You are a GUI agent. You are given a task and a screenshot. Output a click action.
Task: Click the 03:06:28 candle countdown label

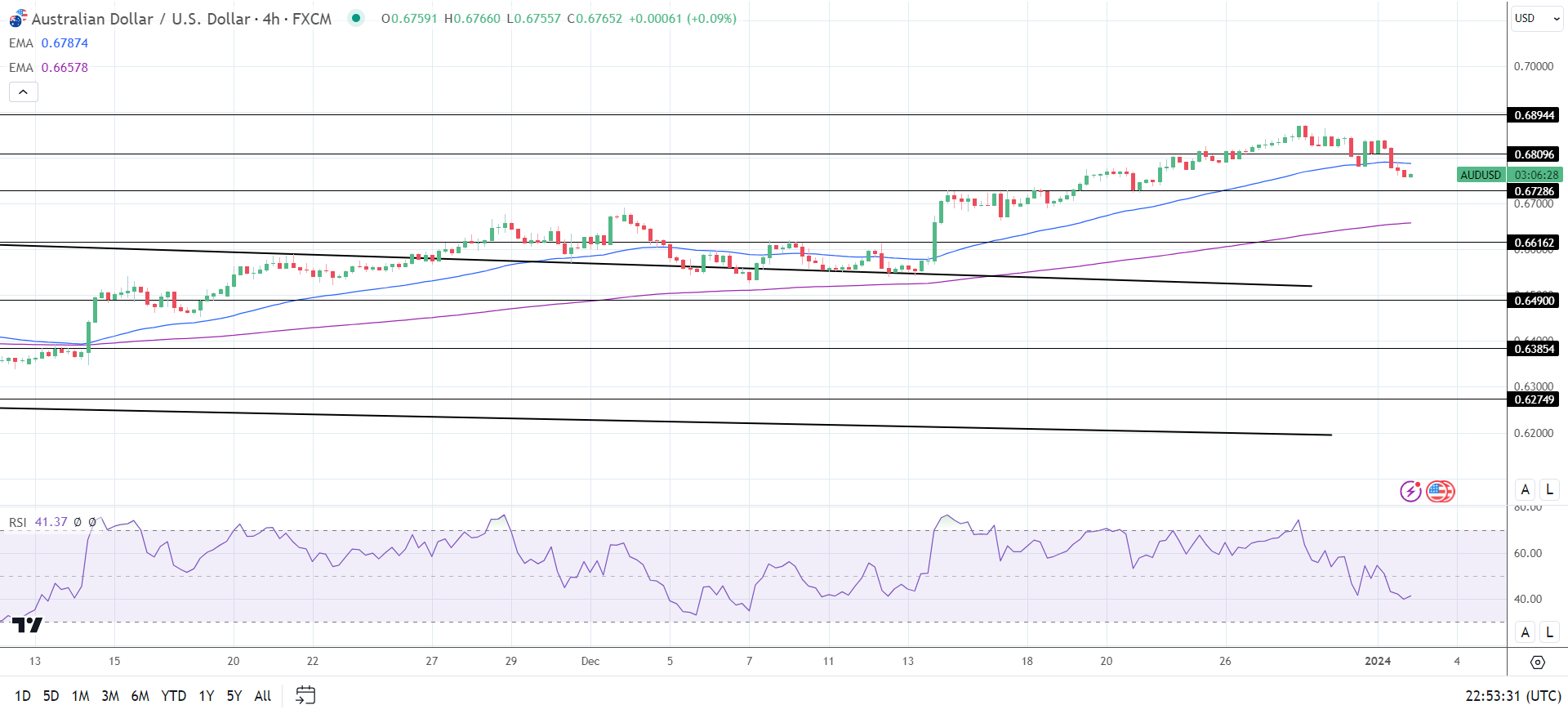click(1535, 175)
